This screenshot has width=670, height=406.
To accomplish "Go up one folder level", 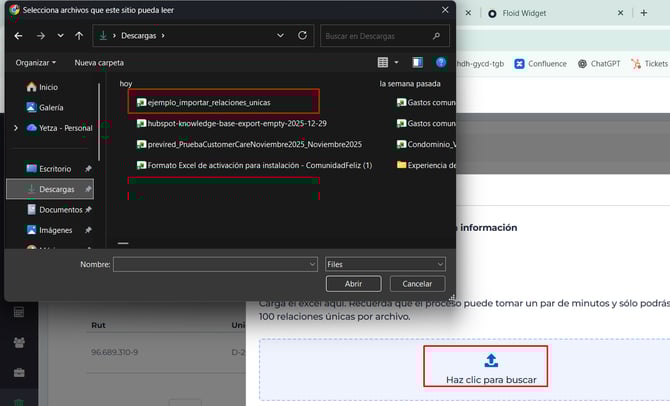I will click(79, 36).
